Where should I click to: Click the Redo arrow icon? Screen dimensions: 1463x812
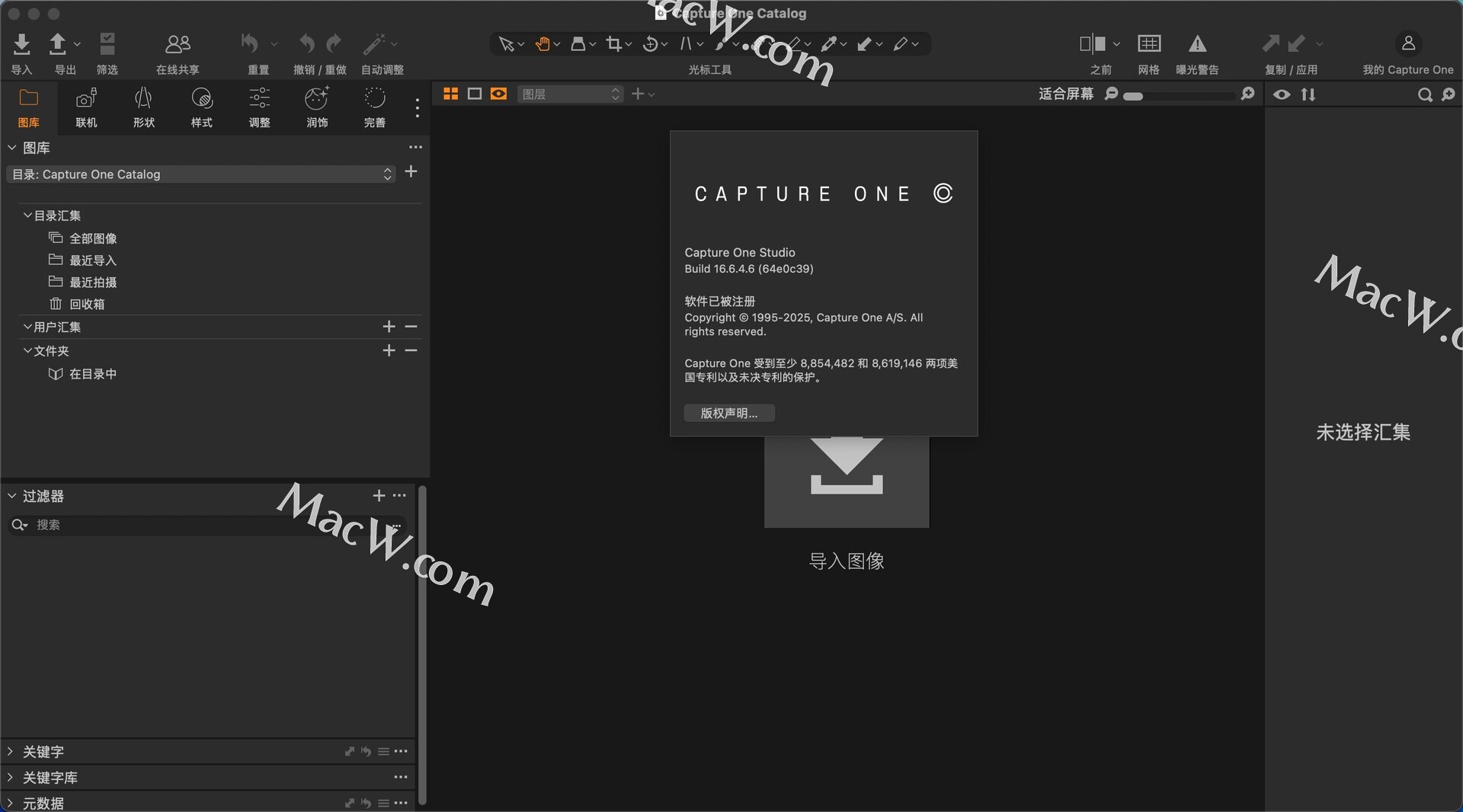[334, 43]
